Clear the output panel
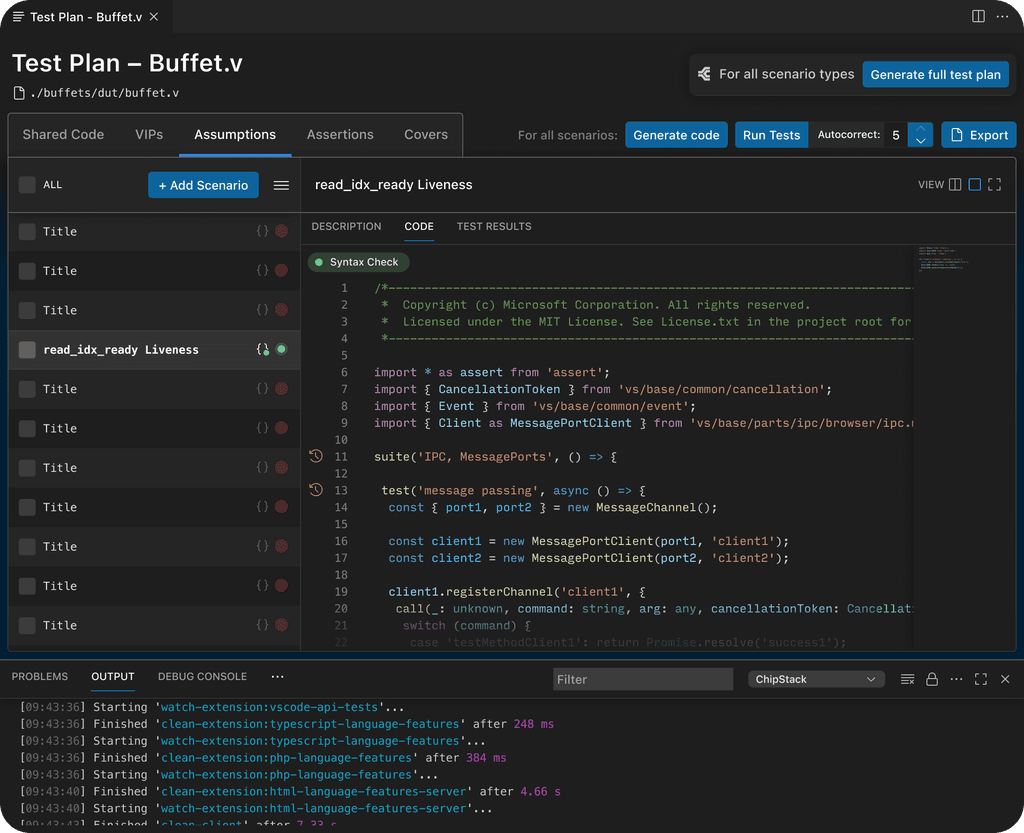 tap(907, 679)
